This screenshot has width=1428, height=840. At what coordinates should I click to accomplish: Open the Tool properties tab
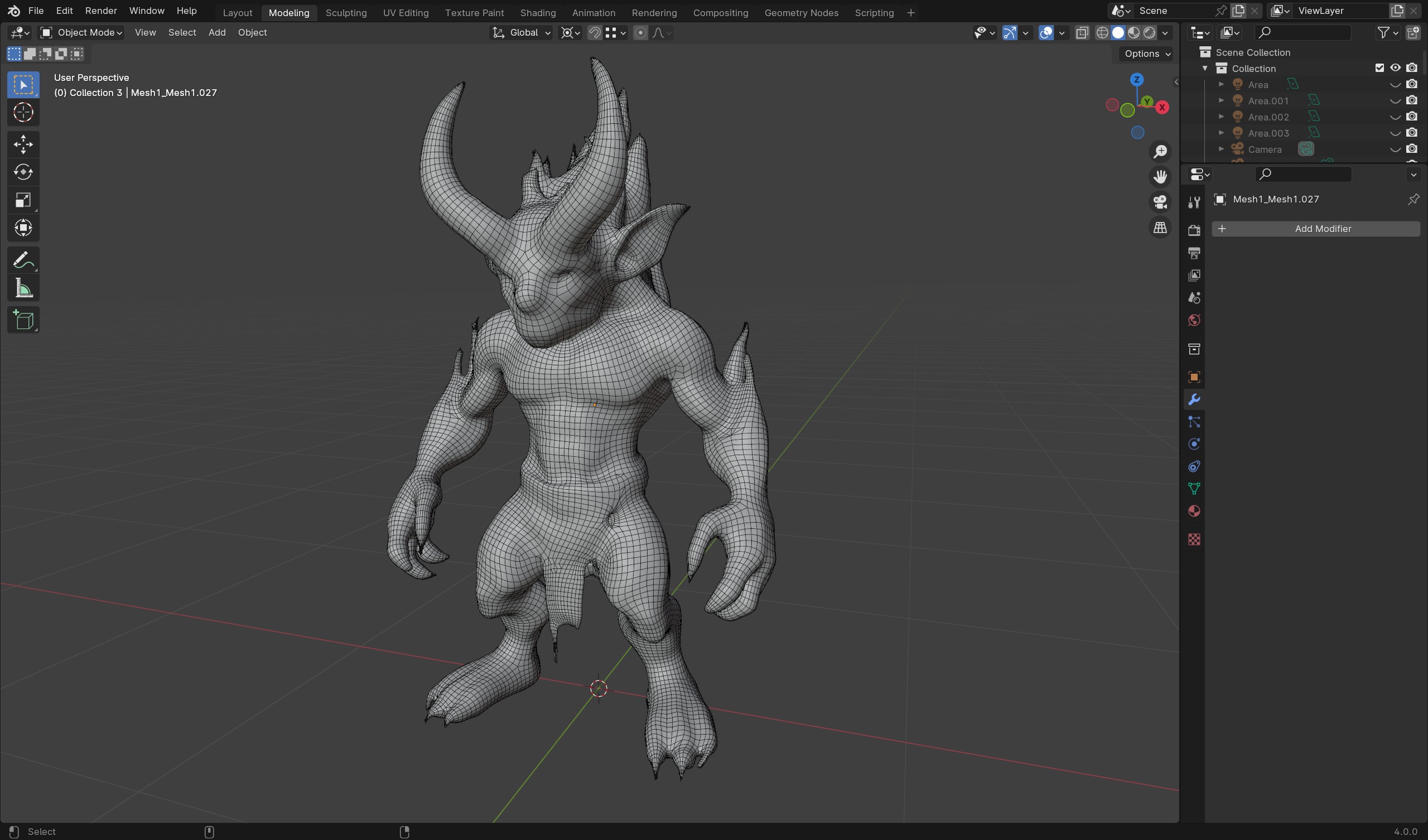[1194, 202]
